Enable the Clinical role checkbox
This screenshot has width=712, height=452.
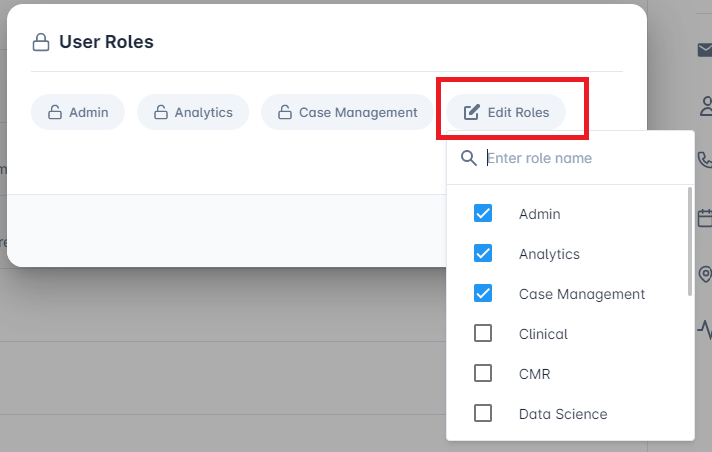pos(483,333)
